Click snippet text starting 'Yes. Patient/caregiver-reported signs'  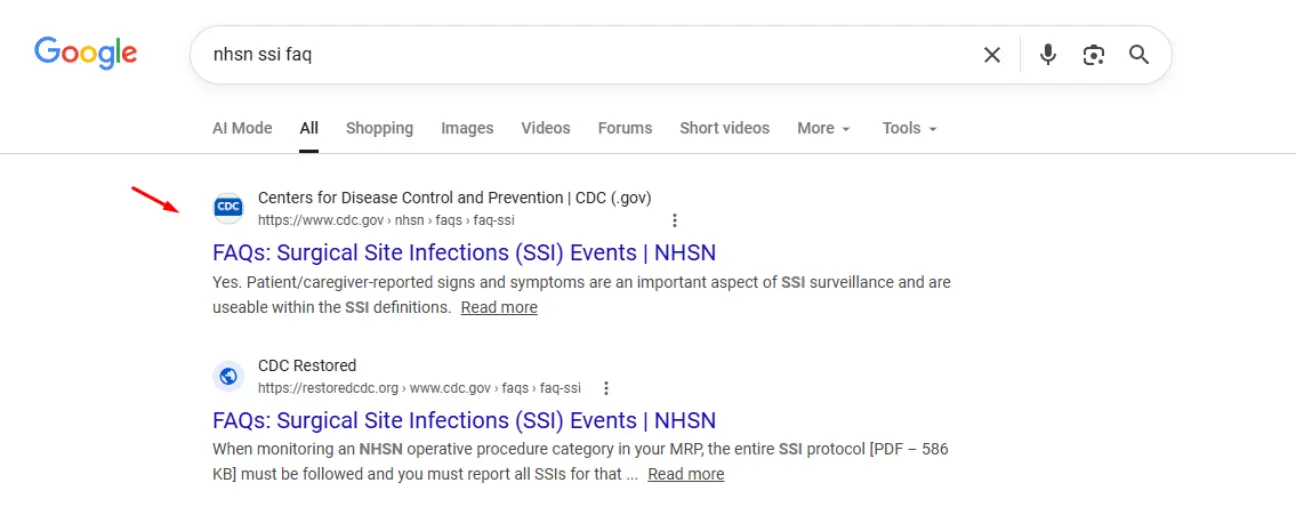pos(581,294)
